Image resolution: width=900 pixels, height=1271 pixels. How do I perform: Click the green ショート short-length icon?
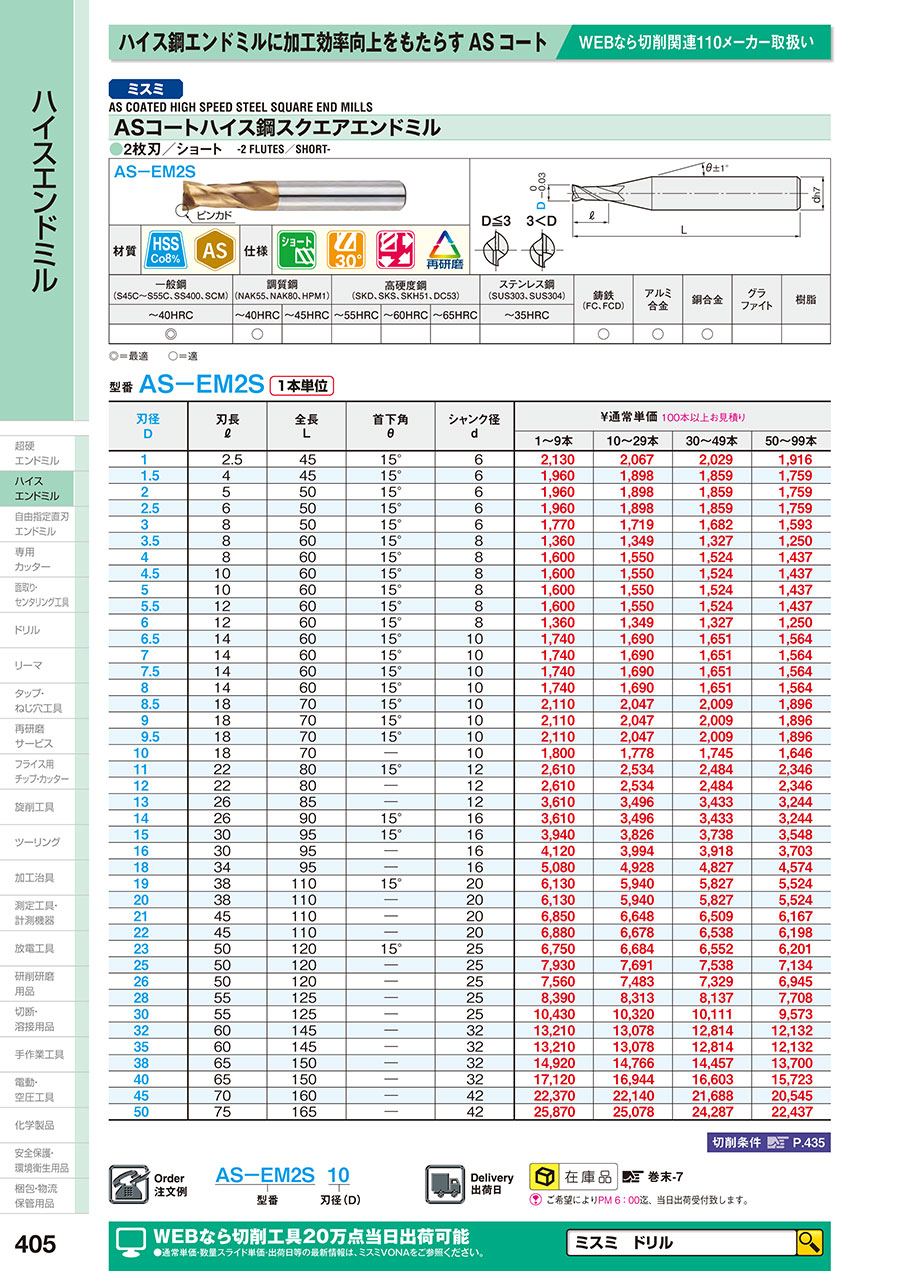[295, 250]
